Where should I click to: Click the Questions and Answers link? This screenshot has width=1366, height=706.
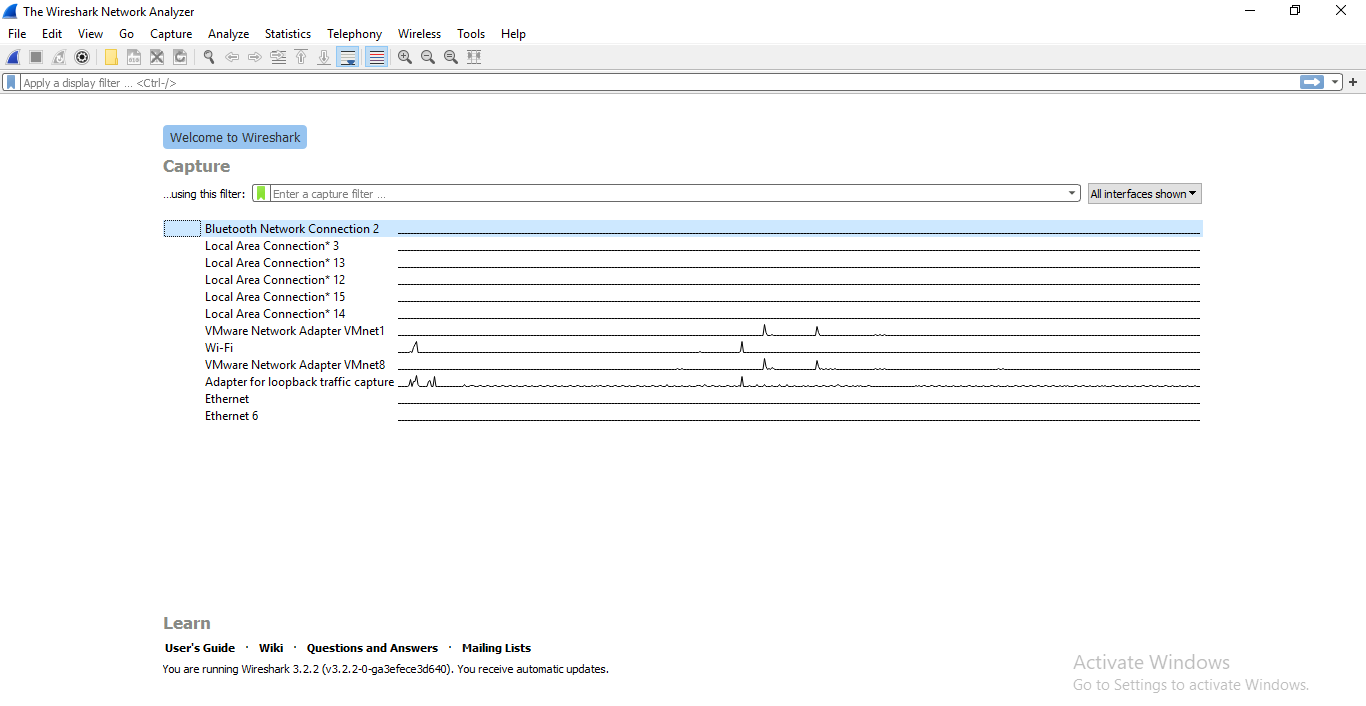pos(372,648)
